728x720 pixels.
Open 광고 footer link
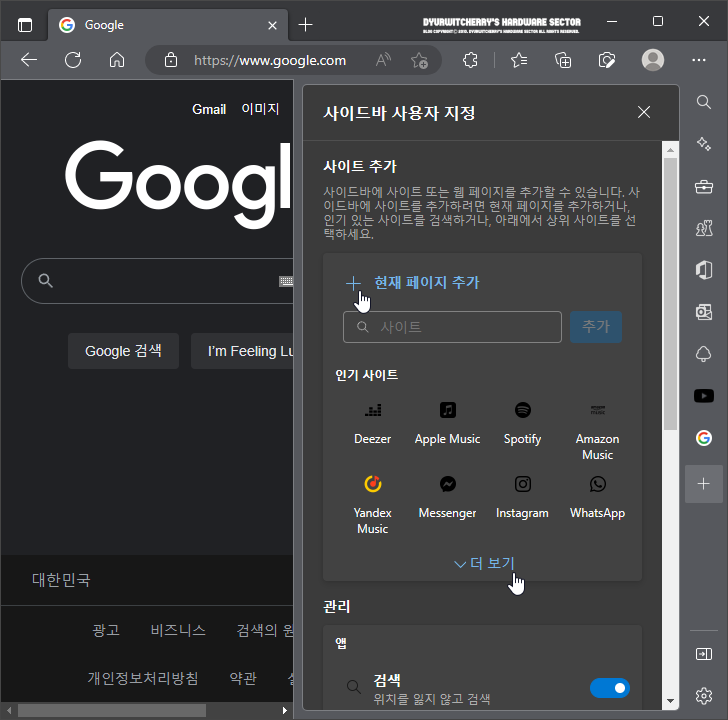click(x=106, y=630)
